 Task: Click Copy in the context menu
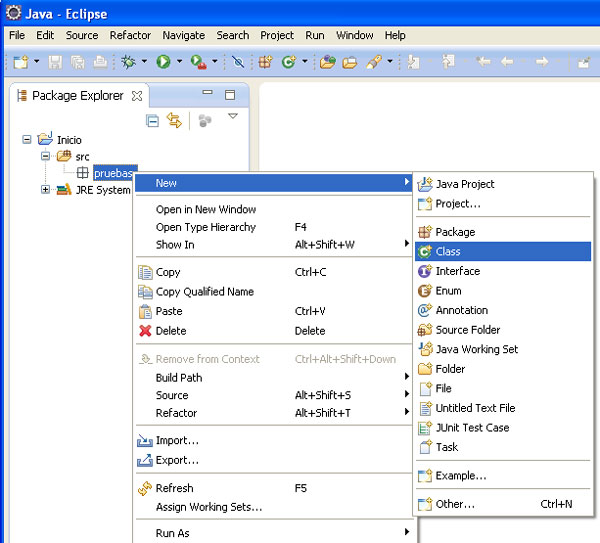pyautogui.click(x=274, y=272)
